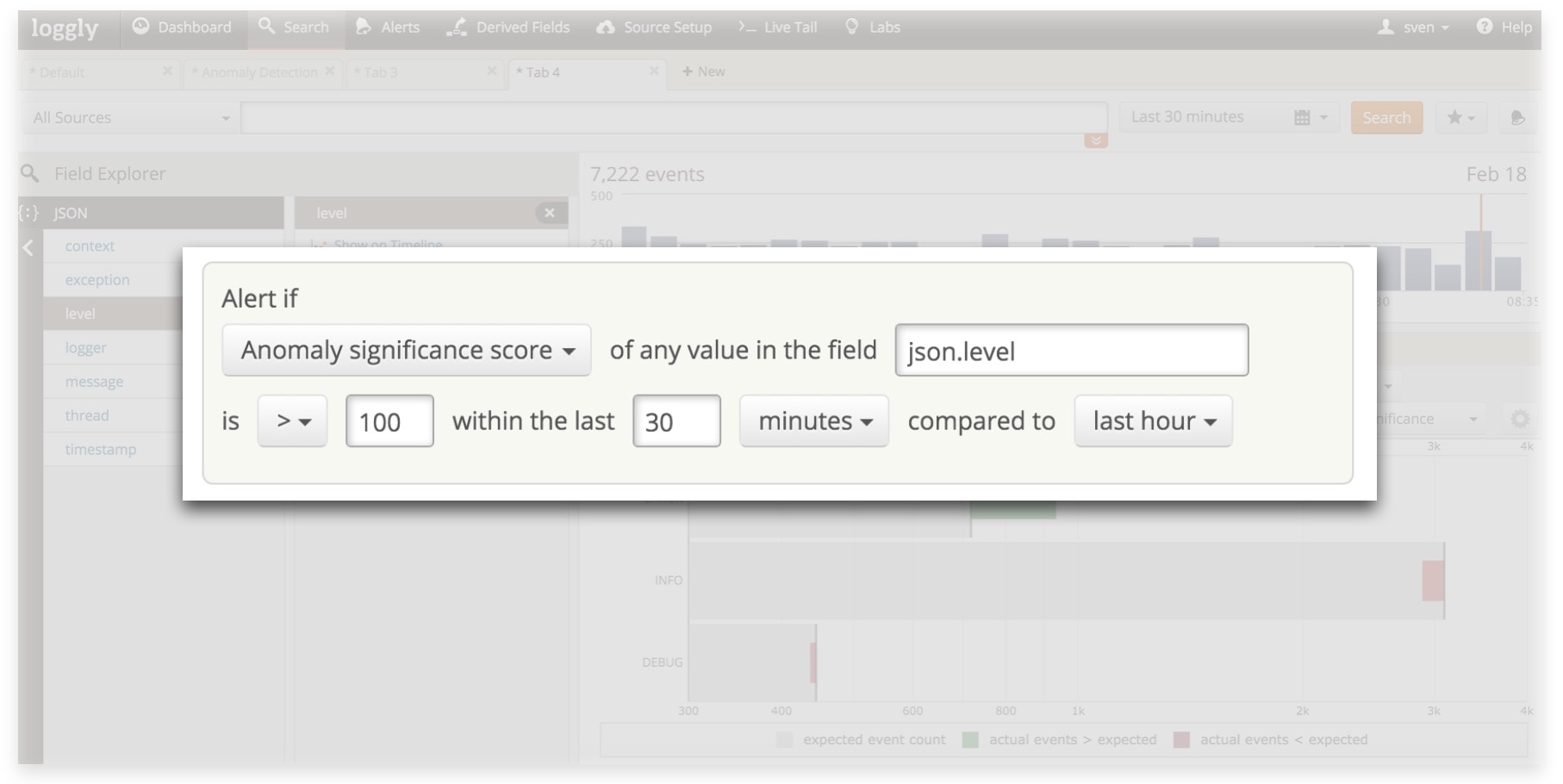Expand the search options double-chevron
Screen dimensions: 1563x784
pyautogui.click(x=1095, y=140)
